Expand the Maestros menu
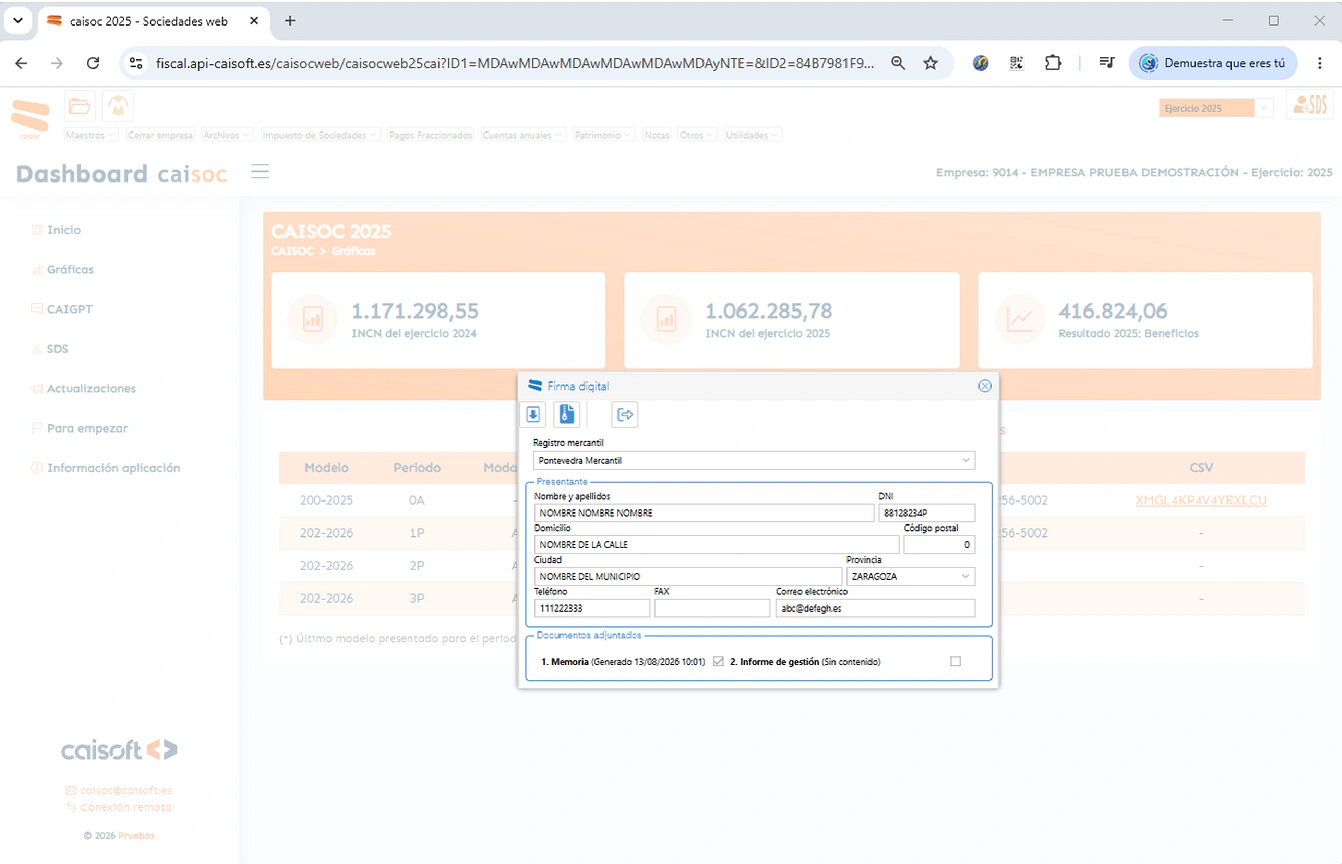 click(91, 135)
